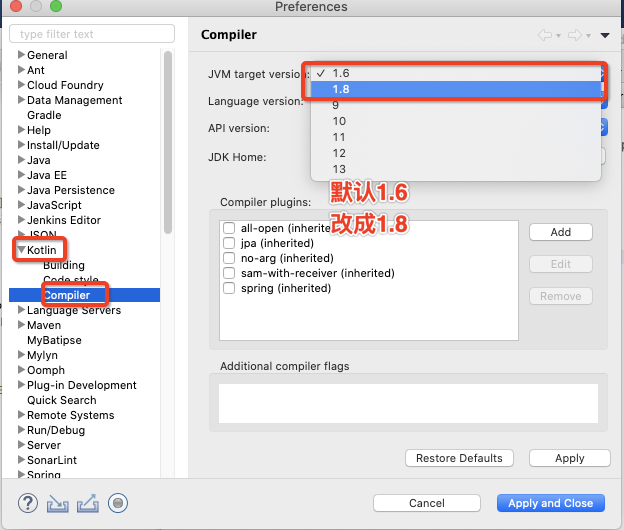Select the Oomph tree item
Viewport: 624px width, 530px height.
click(46, 370)
